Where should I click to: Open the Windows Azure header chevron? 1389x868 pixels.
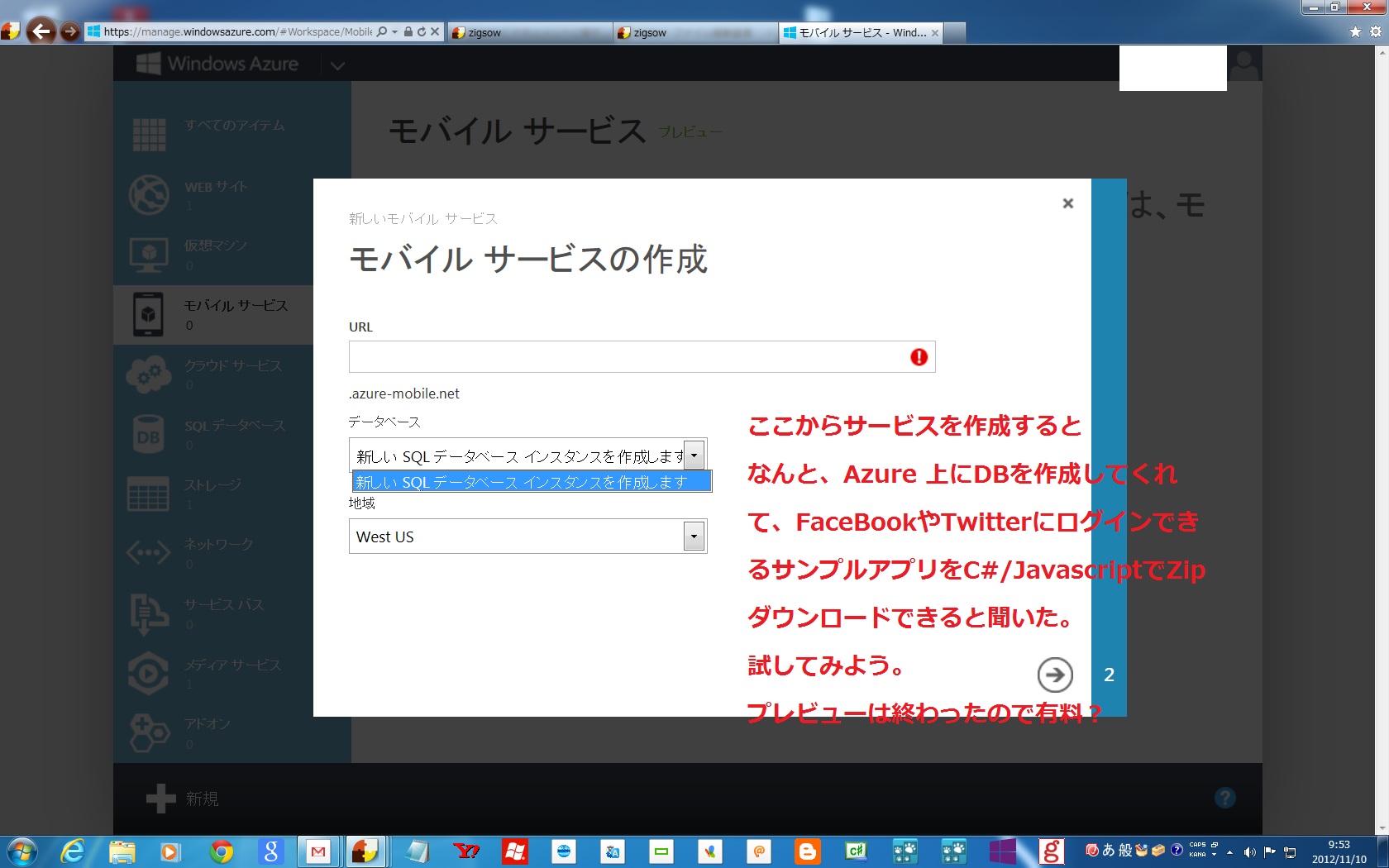click(337, 65)
